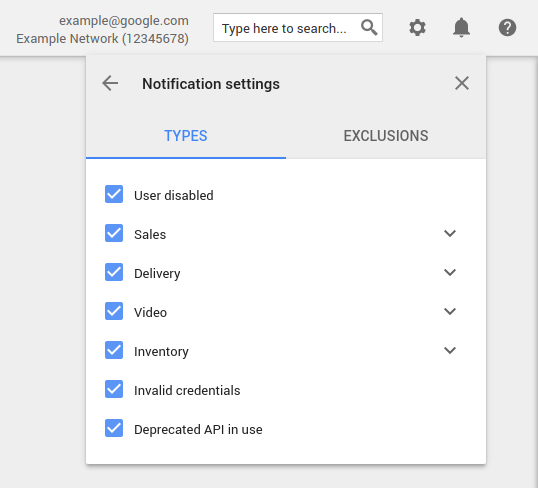
Task: Uncheck the Inventory checkbox
Action: coord(114,350)
